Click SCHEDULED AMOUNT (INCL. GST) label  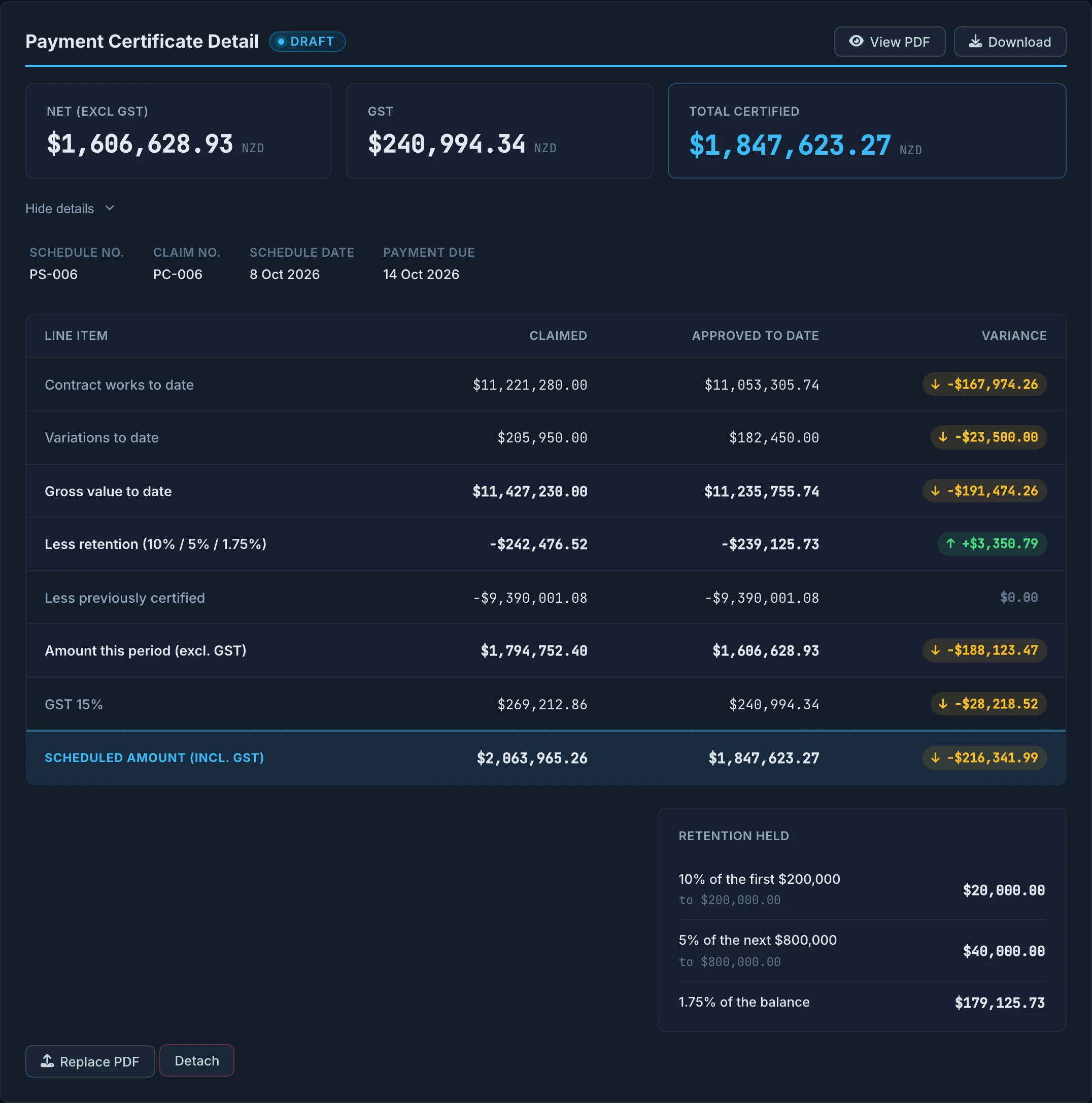[x=154, y=757]
